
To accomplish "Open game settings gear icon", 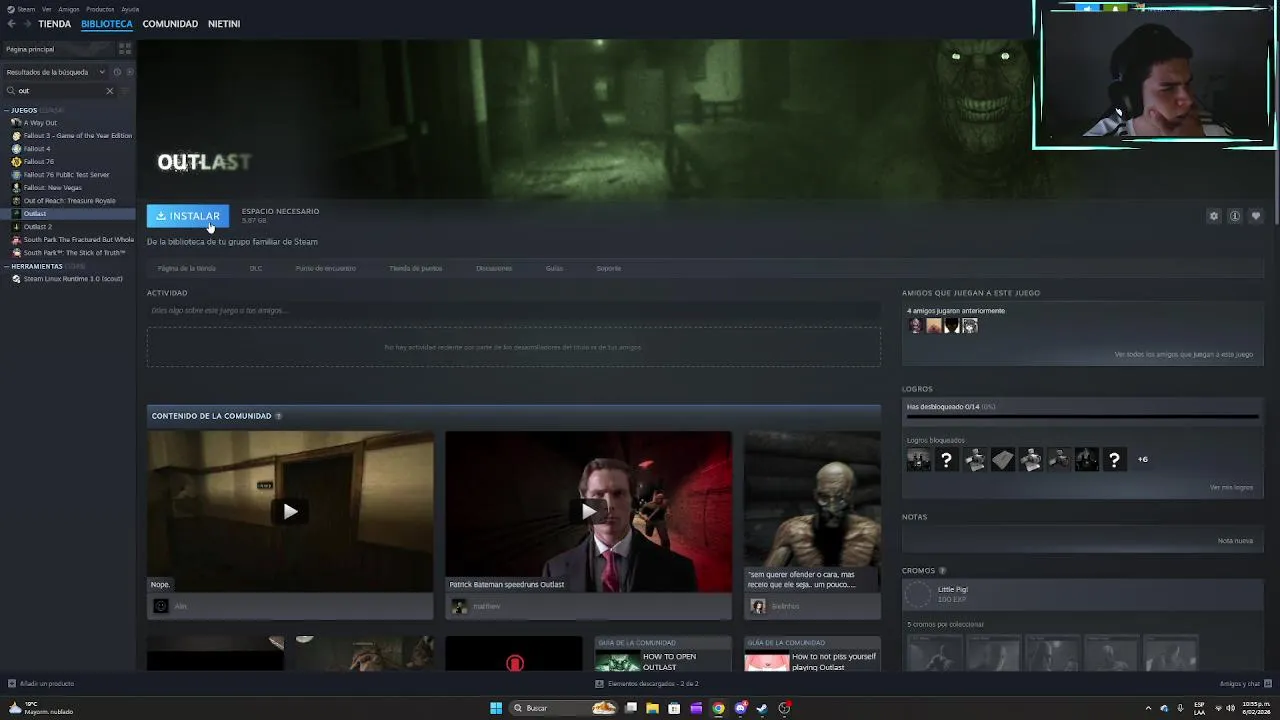I will [x=1214, y=216].
